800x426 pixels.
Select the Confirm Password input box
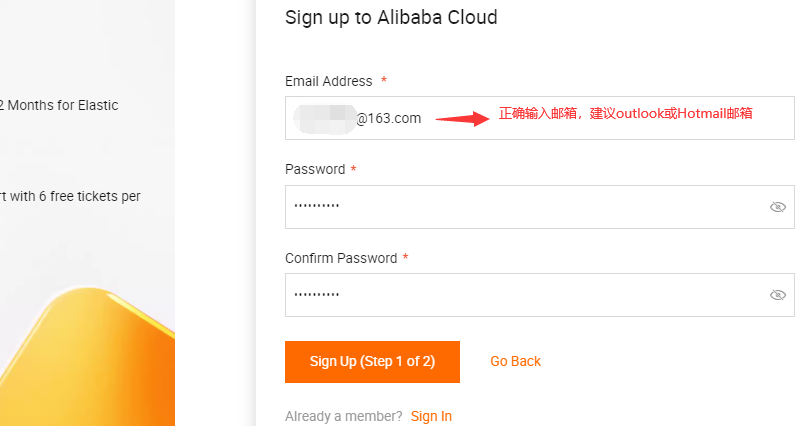(540, 295)
